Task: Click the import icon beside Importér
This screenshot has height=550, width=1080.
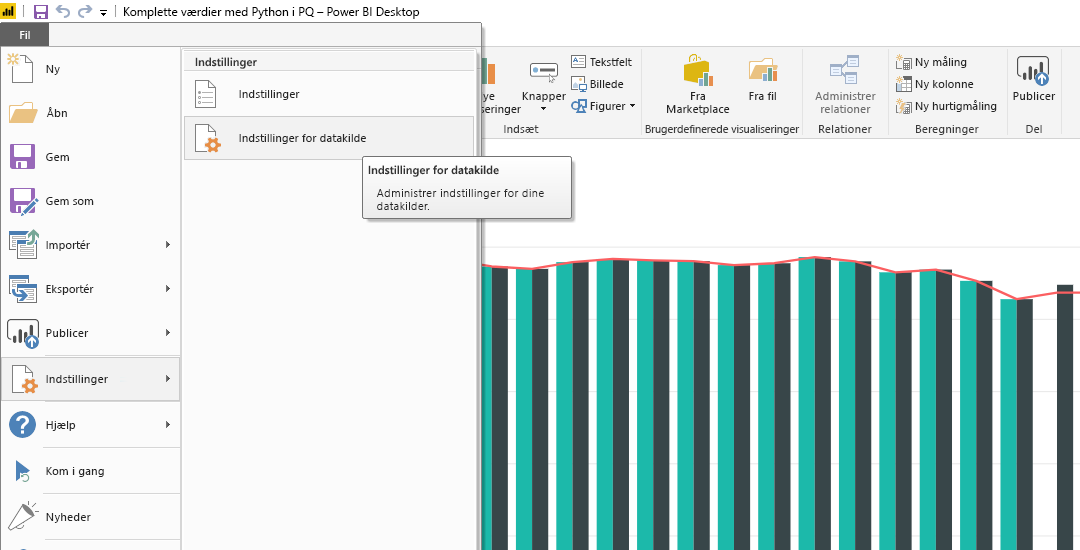Action: pos(23,245)
